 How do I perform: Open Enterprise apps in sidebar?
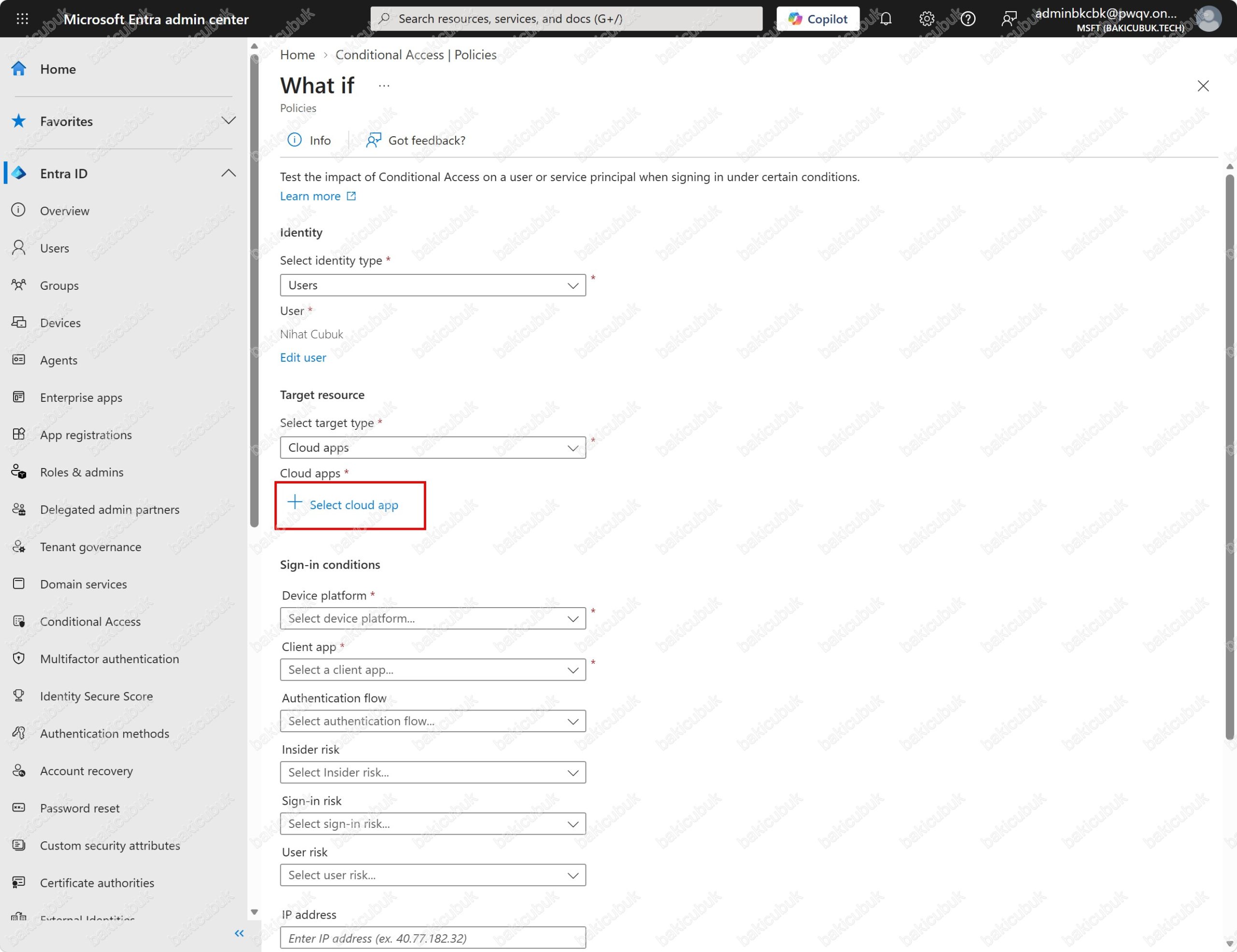tap(81, 398)
